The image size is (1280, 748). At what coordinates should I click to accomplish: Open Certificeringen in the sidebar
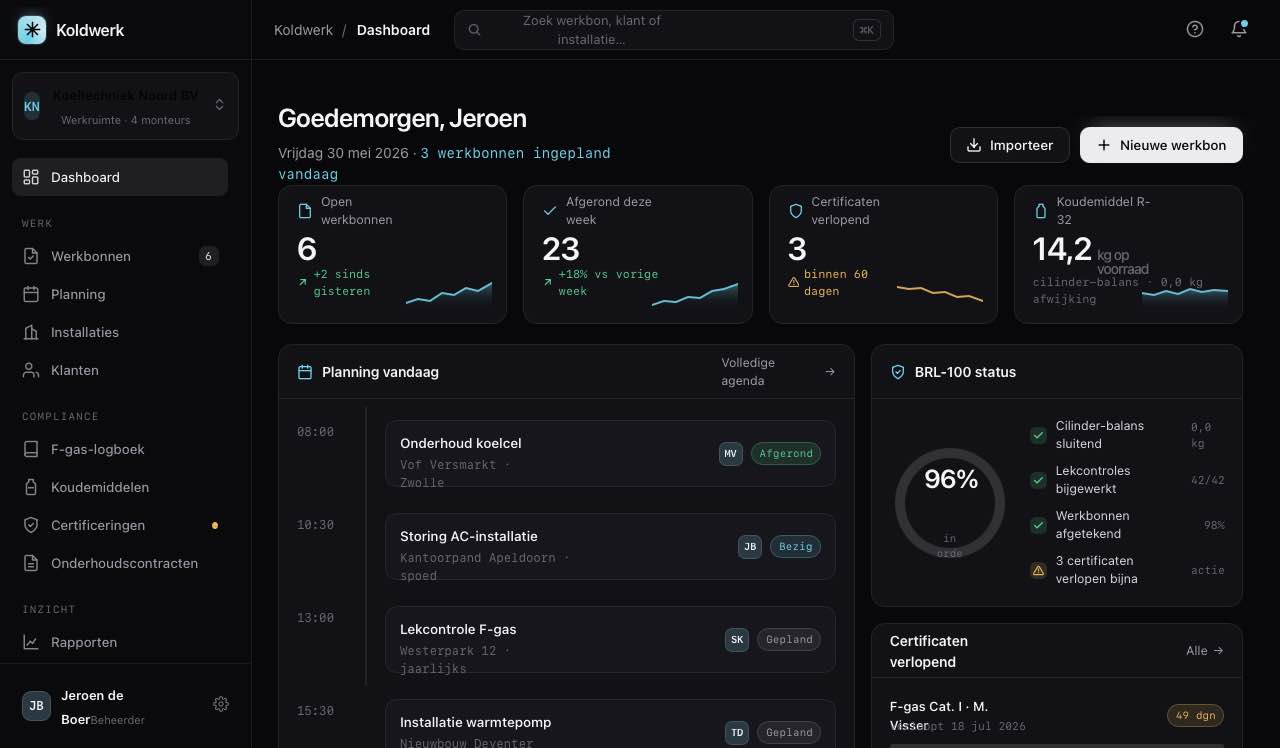tap(120, 525)
